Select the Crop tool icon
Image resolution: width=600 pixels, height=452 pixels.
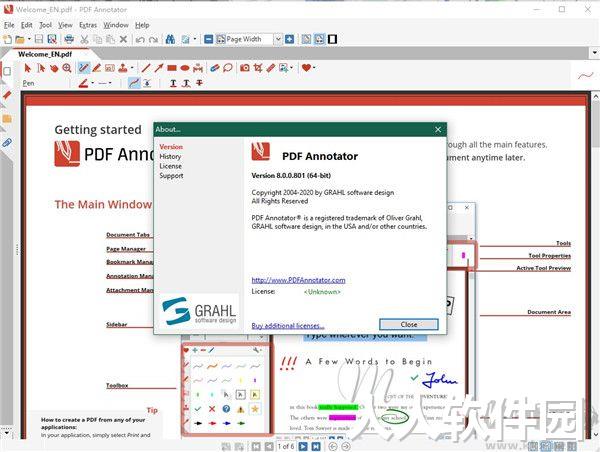258,68
